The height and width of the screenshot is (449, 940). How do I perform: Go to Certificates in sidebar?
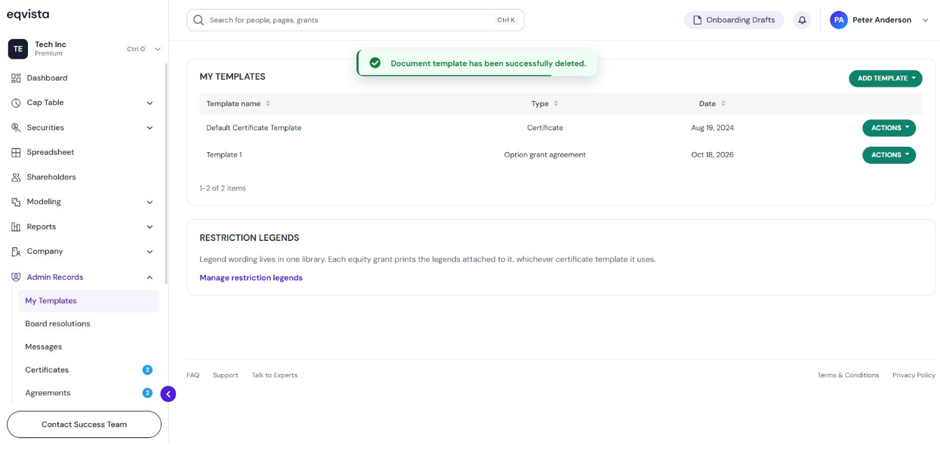pos(47,370)
